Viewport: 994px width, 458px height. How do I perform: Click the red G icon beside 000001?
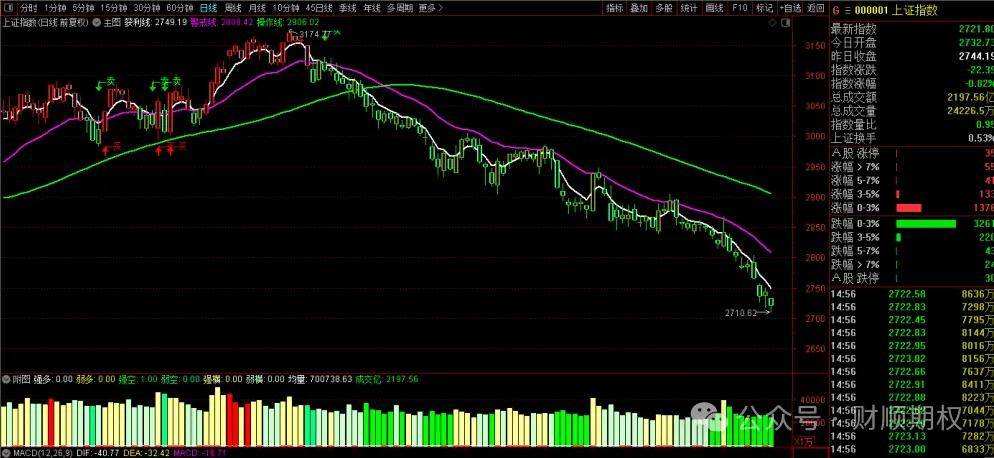(836, 10)
